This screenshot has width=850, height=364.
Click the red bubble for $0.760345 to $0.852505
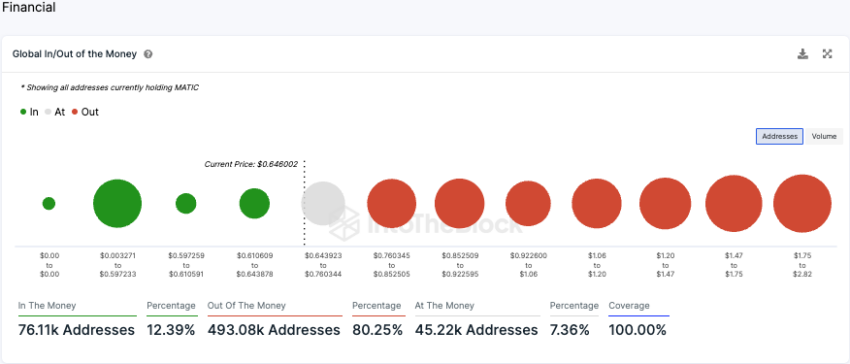pyautogui.click(x=391, y=203)
